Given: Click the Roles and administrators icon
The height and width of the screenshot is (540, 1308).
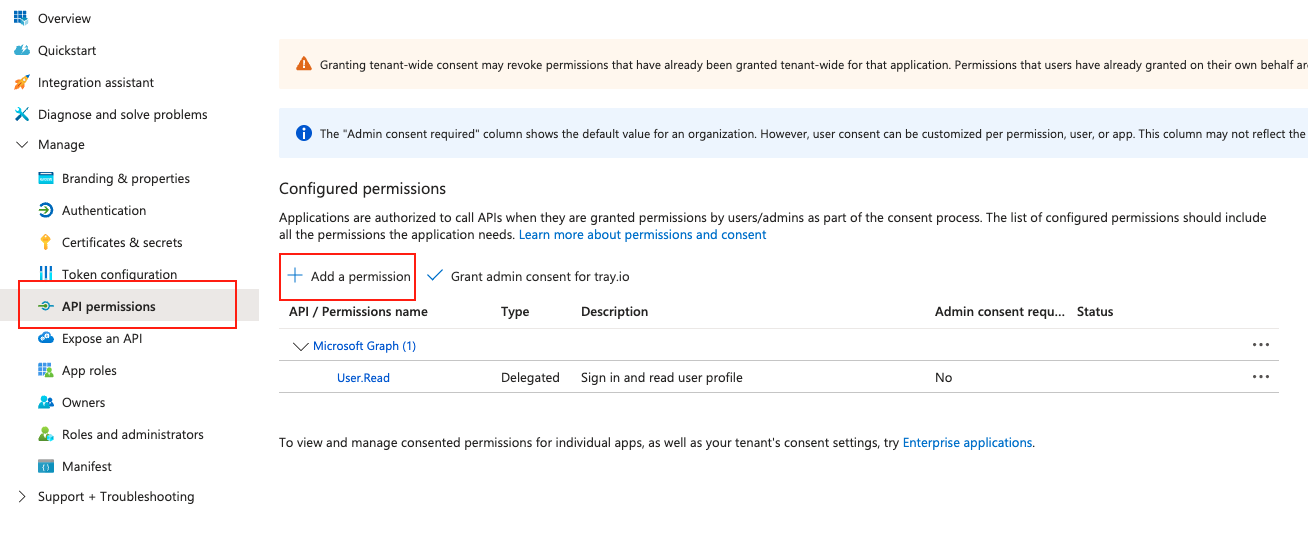Looking at the screenshot, I should click(x=45, y=434).
